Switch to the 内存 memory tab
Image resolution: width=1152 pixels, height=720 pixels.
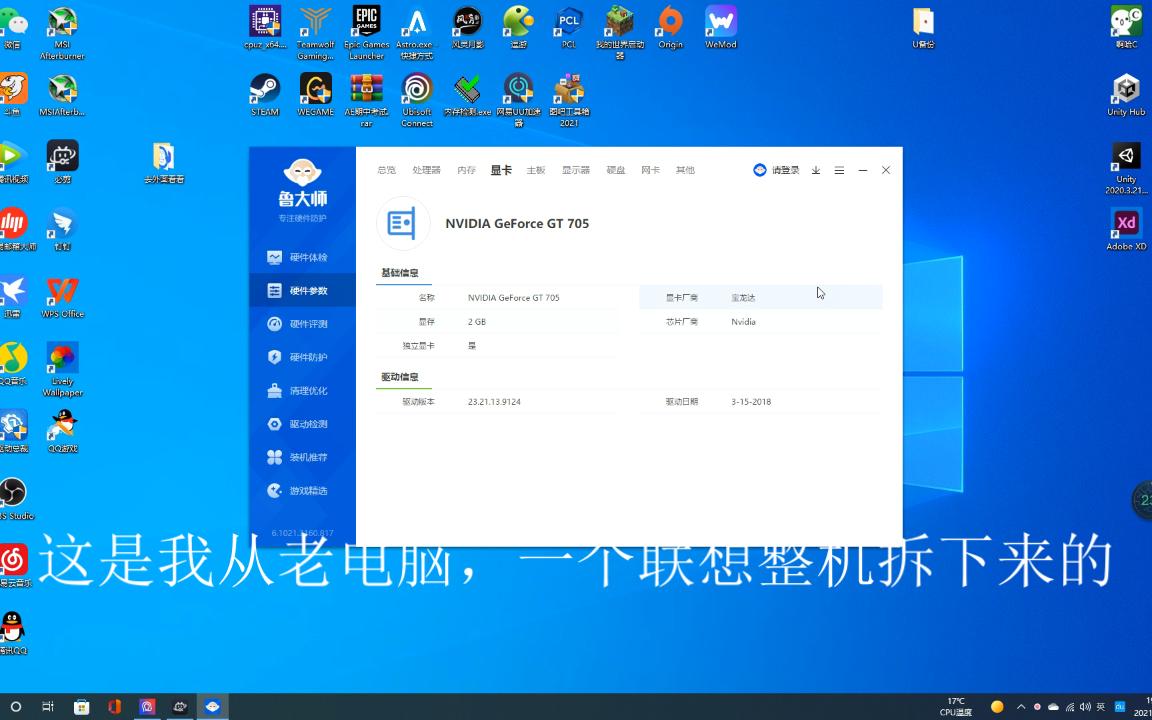(467, 170)
